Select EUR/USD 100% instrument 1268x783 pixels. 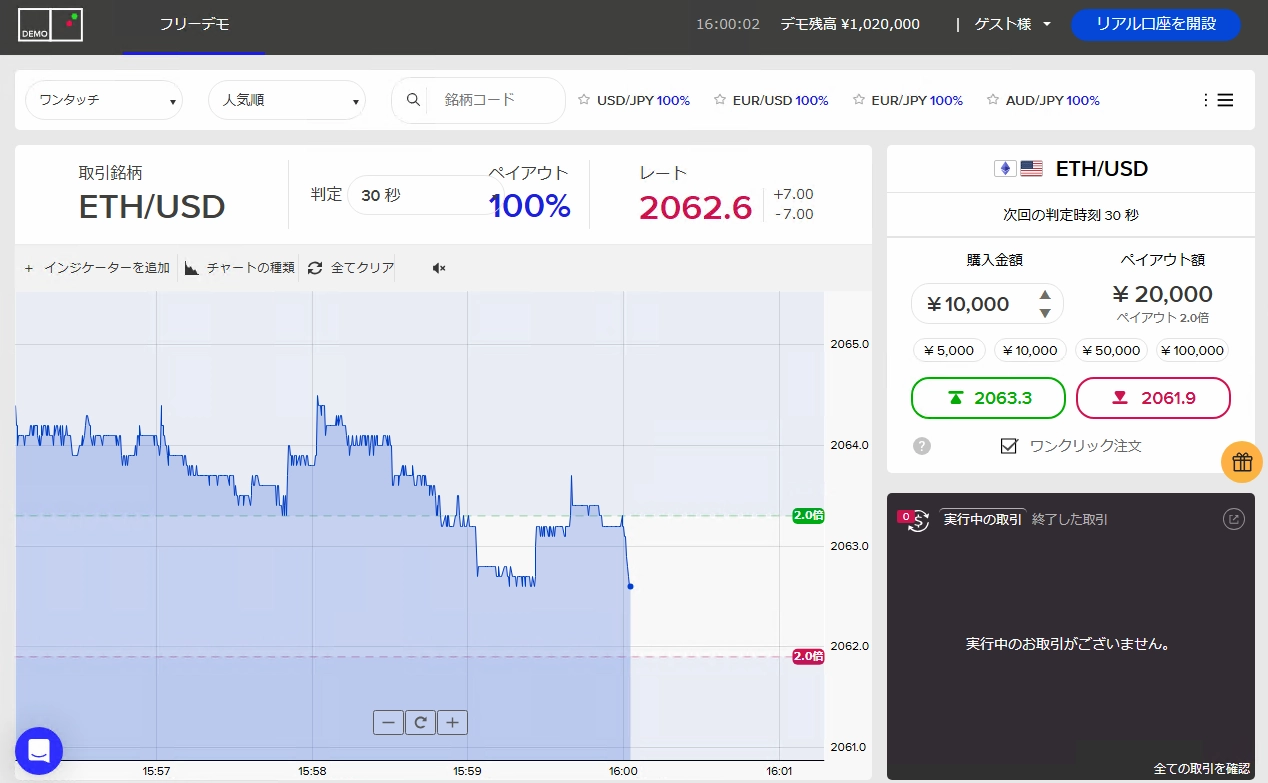(780, 100)
